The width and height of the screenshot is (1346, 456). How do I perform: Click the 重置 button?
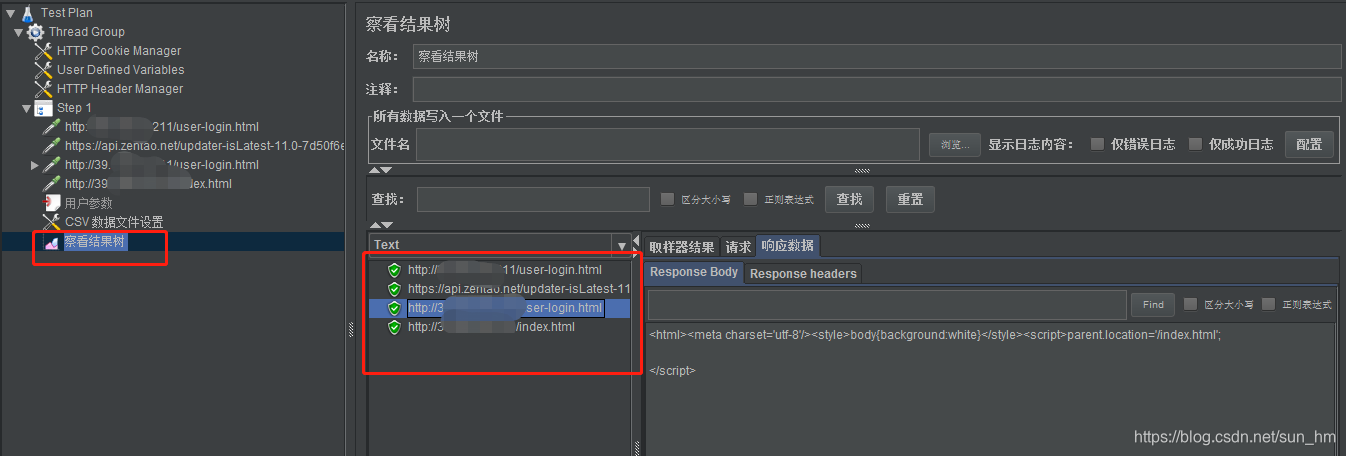tap(910, 199)
